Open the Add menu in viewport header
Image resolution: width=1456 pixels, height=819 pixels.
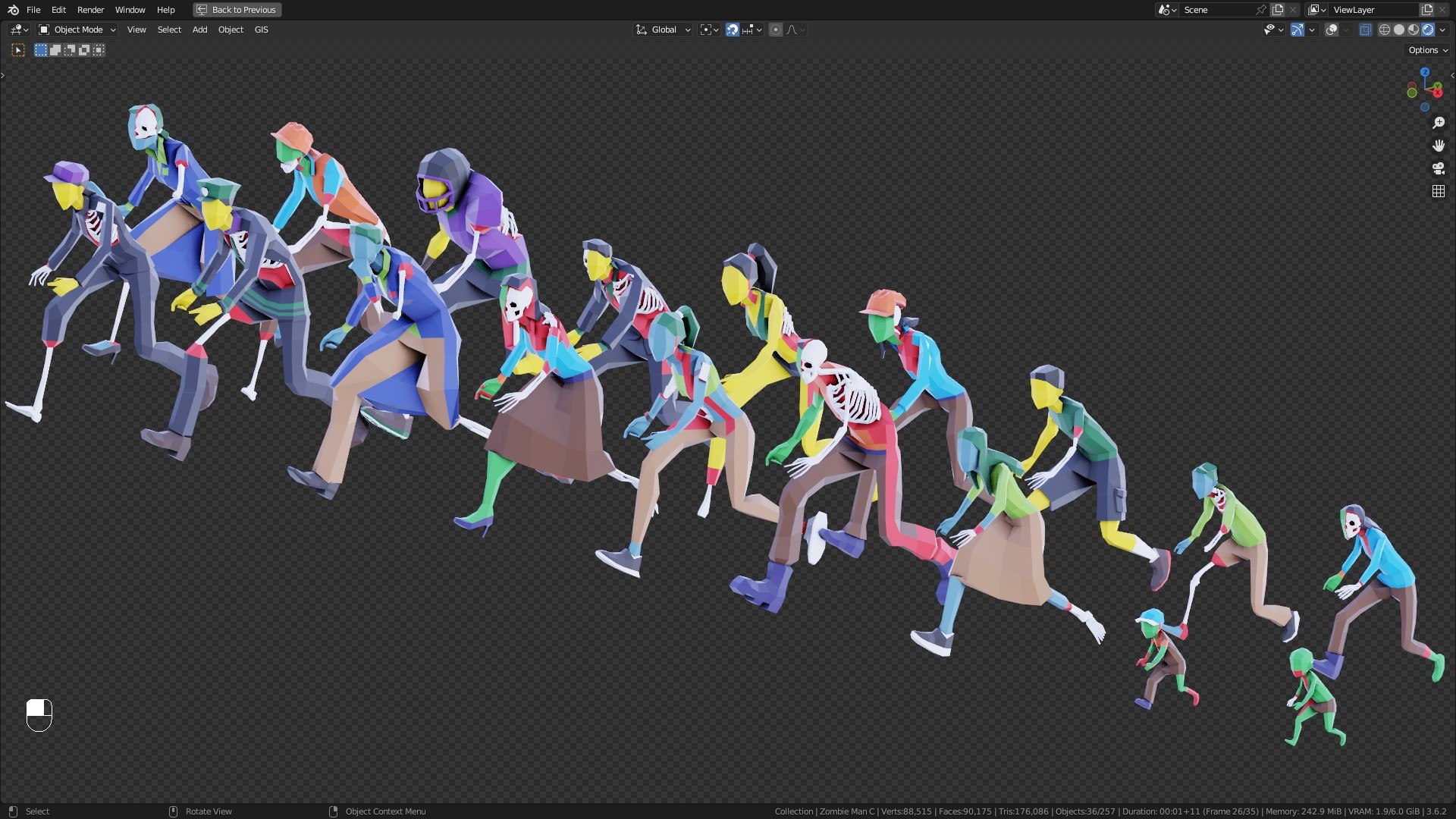(x=199, y=30)
